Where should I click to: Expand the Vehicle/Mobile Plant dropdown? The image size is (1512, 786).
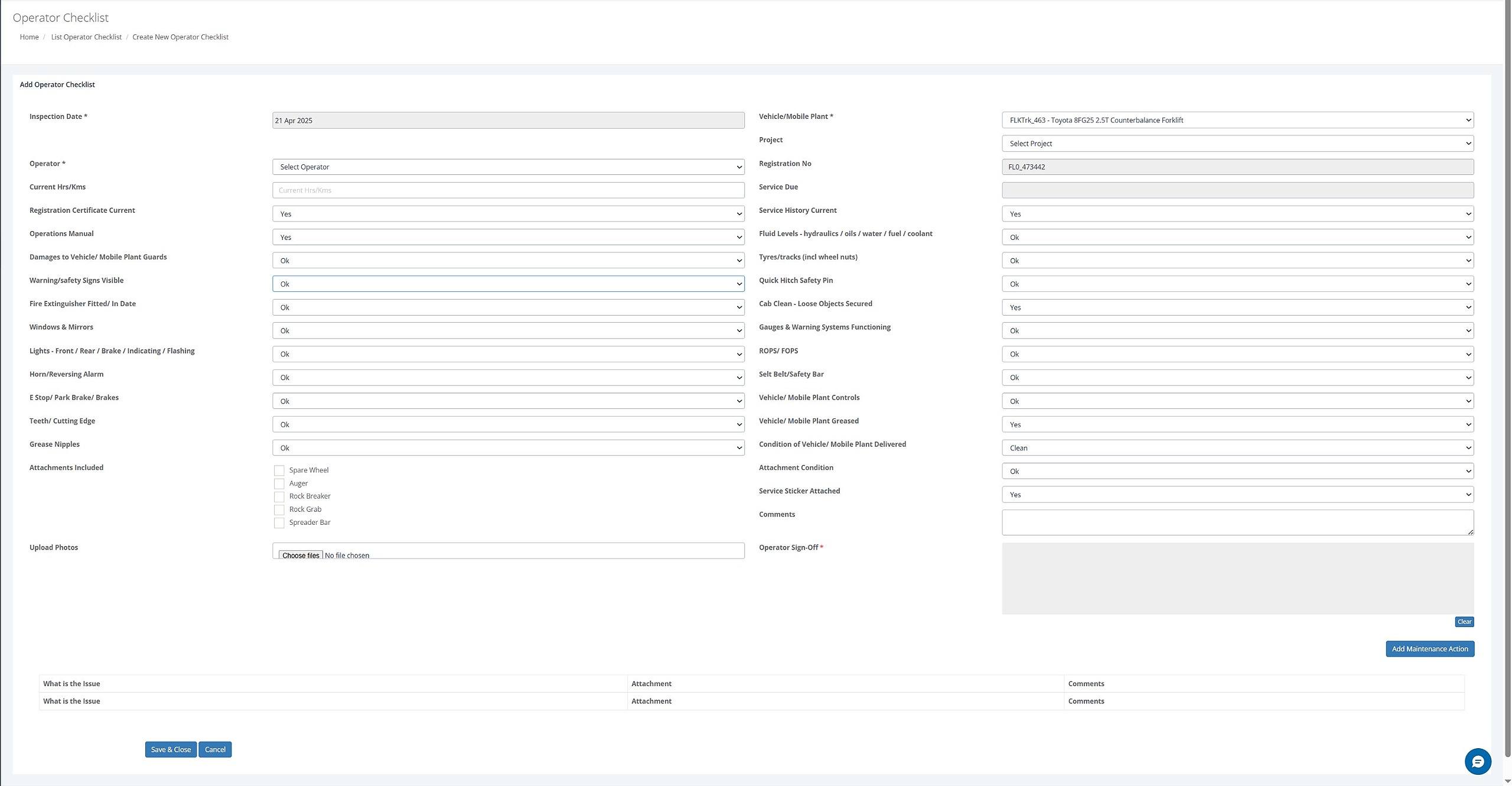point(1237,120)
